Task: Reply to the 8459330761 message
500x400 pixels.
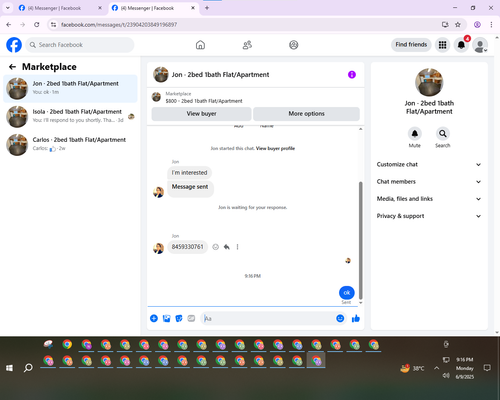Action: coord(227,247)
